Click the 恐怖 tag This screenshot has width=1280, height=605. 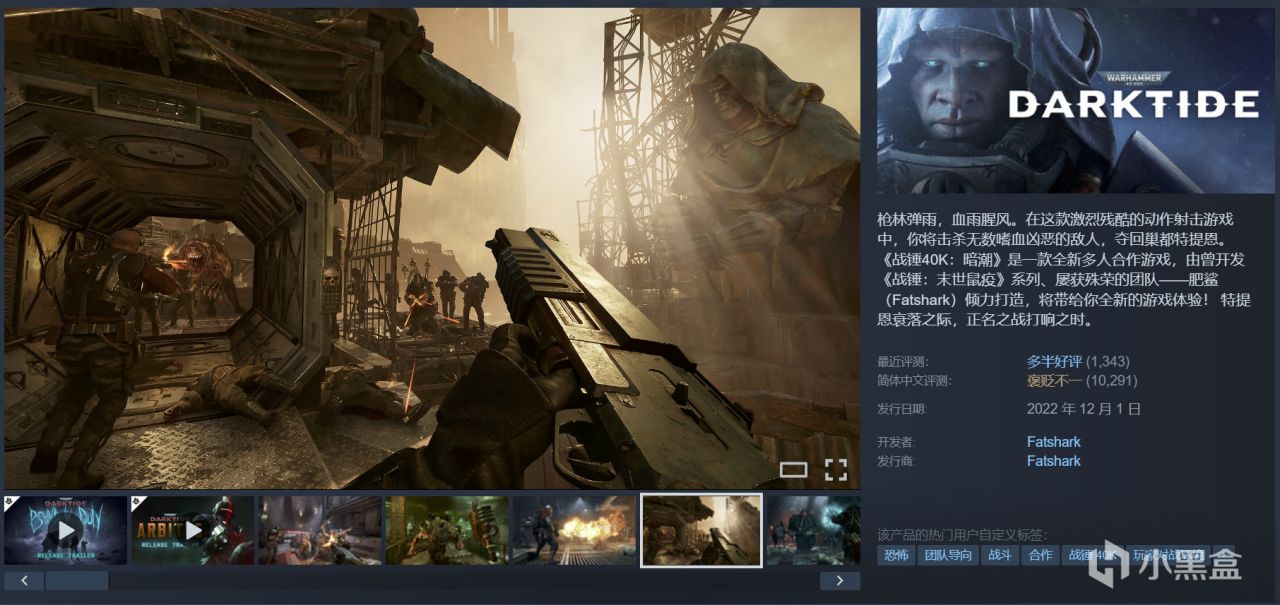click(896, 555)
